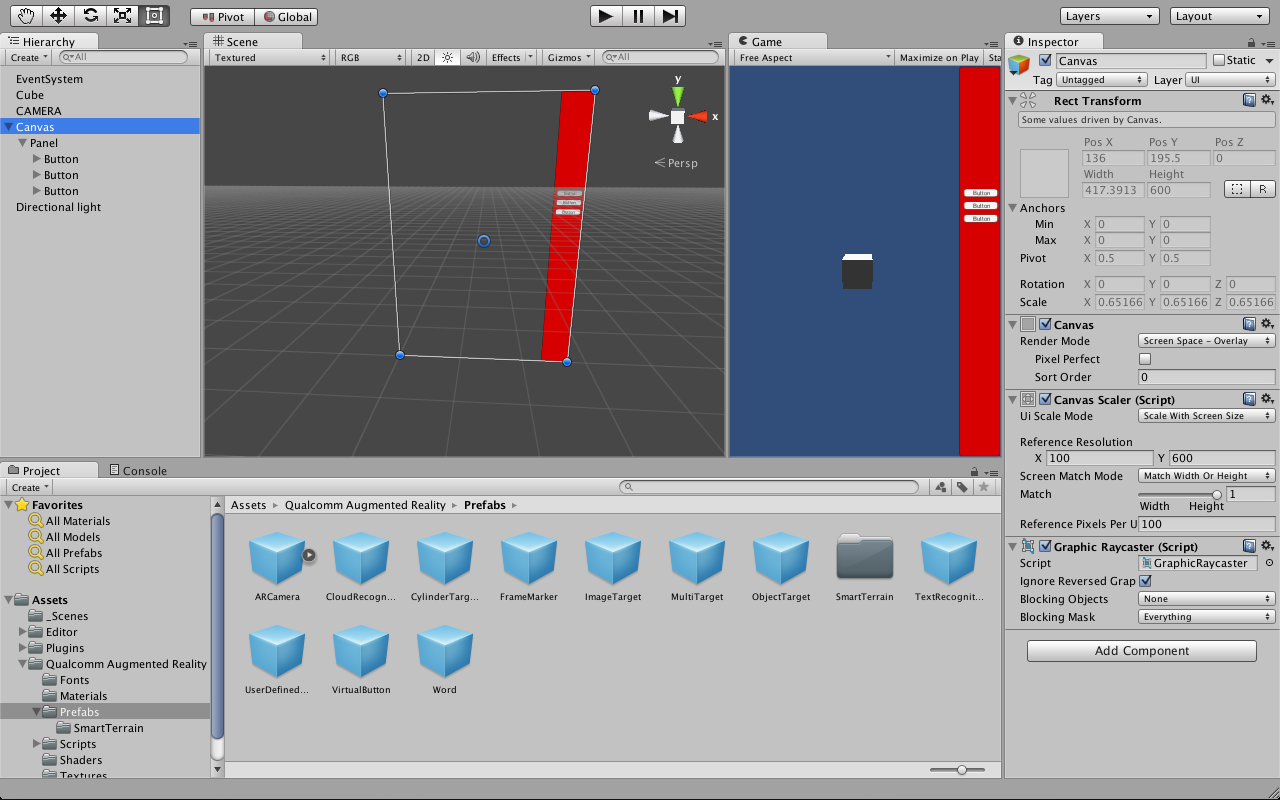Image resolution: width=1280 pixels, height=800 pixels.
Task: Click Rect Transform help book icon
Action: tap(1249, 100)
